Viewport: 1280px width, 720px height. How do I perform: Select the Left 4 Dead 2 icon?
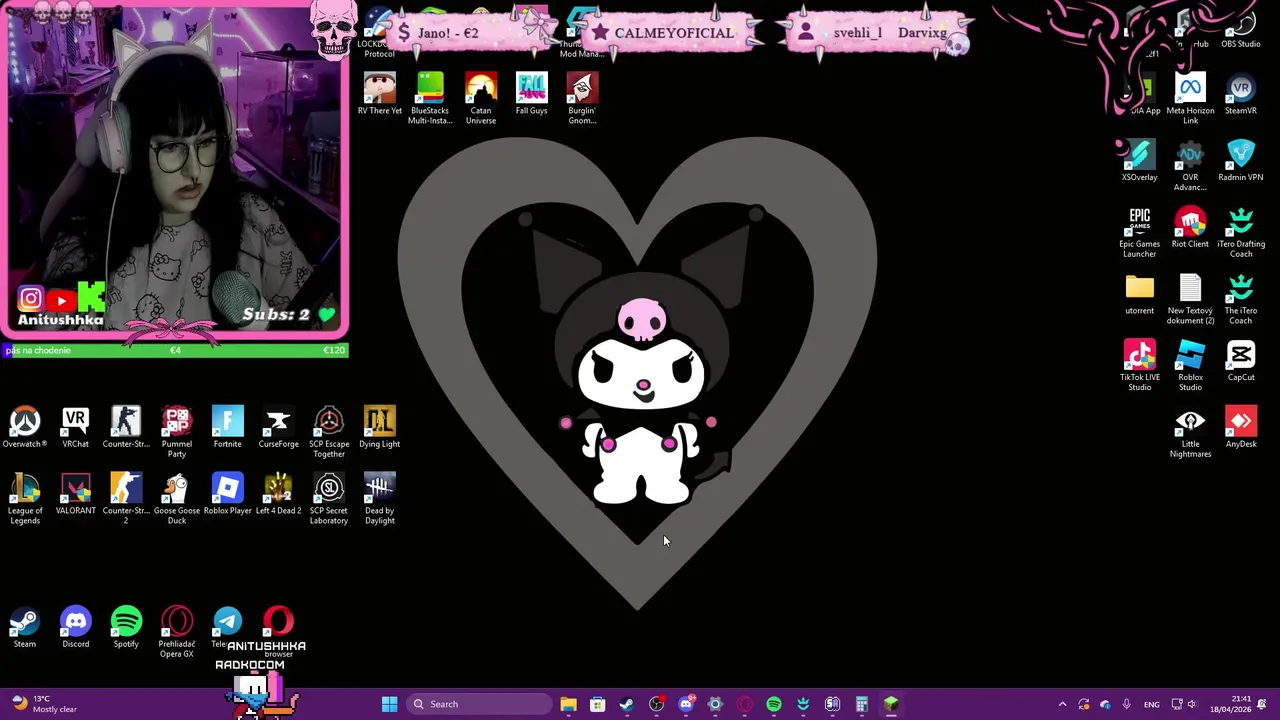pyautogui.click(x=278, y=494)
